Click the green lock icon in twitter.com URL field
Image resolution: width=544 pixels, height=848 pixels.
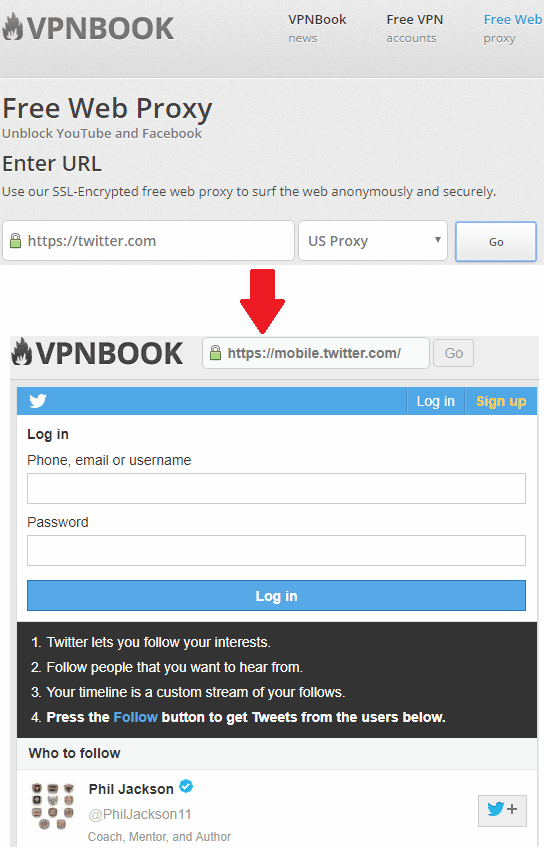(15, 240)
